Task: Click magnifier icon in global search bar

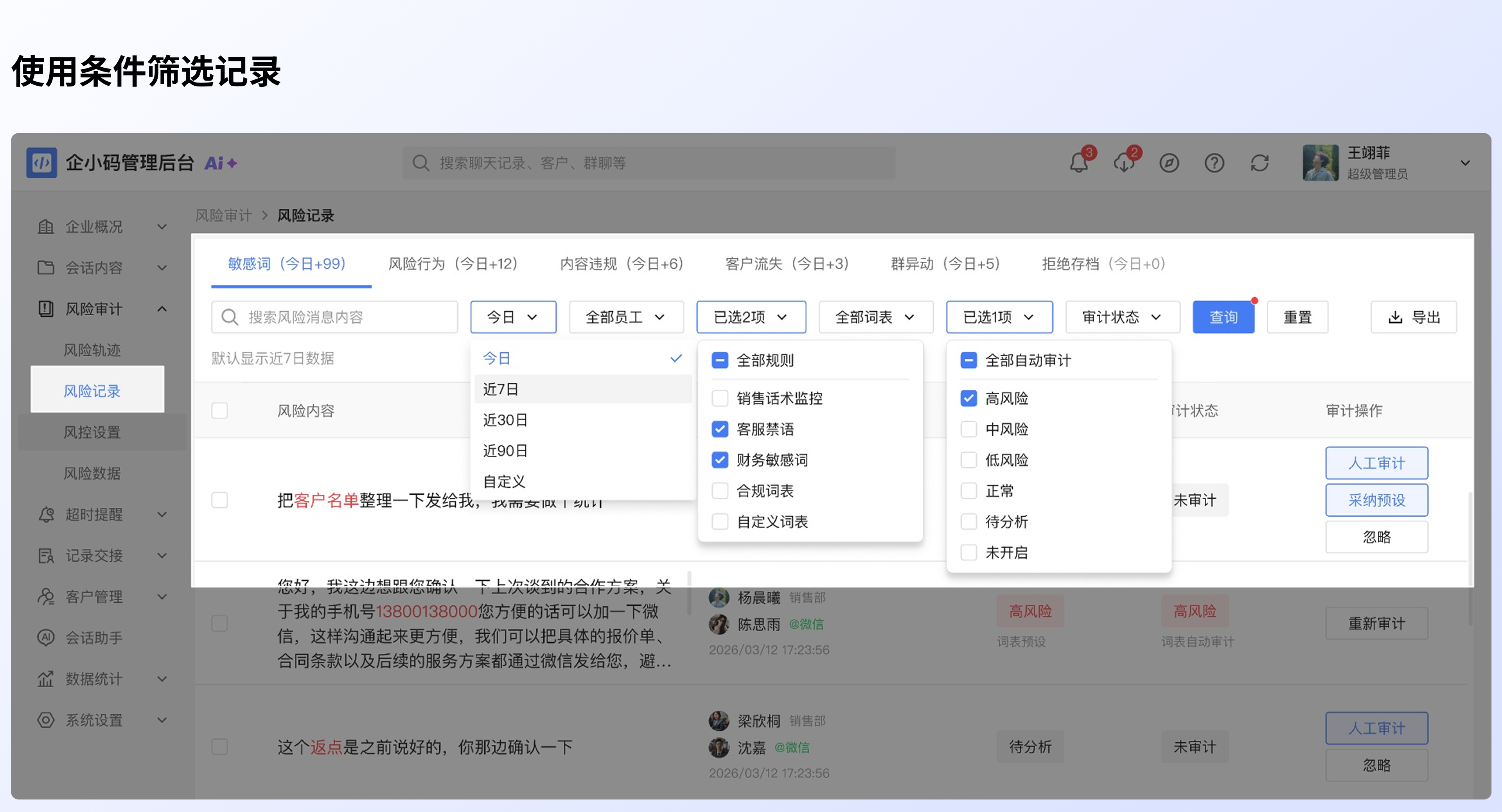Action: click(420, 163)
